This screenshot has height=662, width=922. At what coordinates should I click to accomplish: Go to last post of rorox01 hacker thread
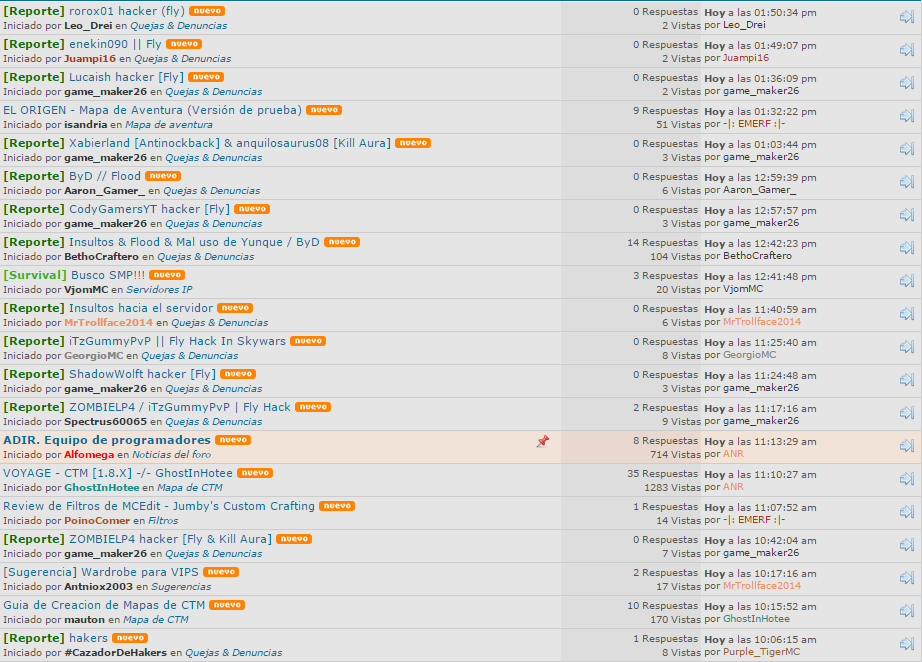click(907, 17)
